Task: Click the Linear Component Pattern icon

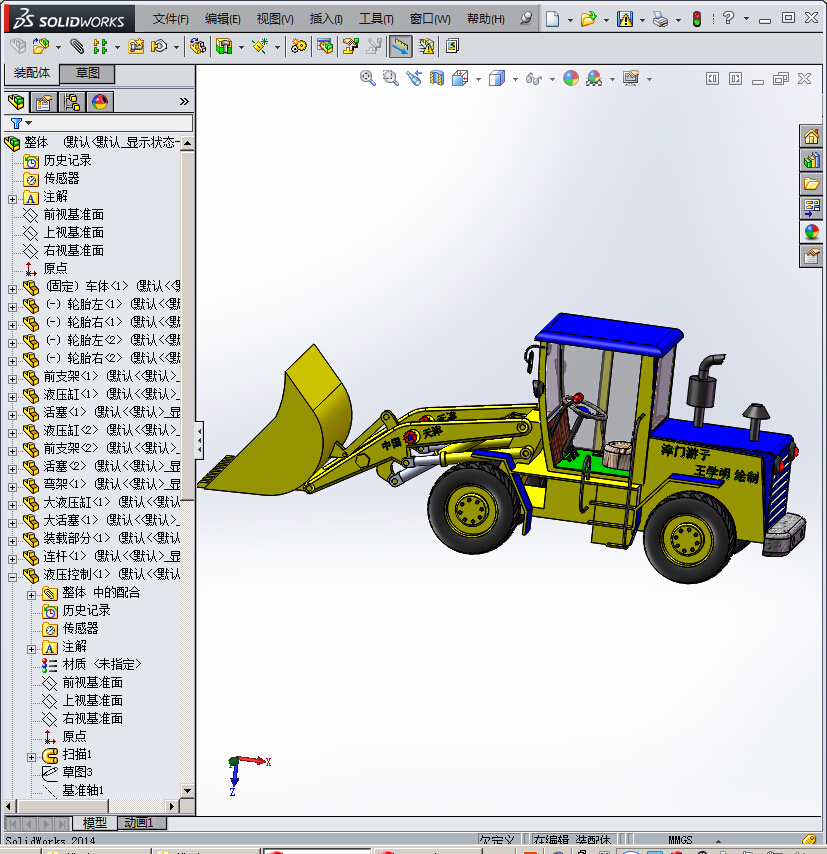Action: coord(100,46)
